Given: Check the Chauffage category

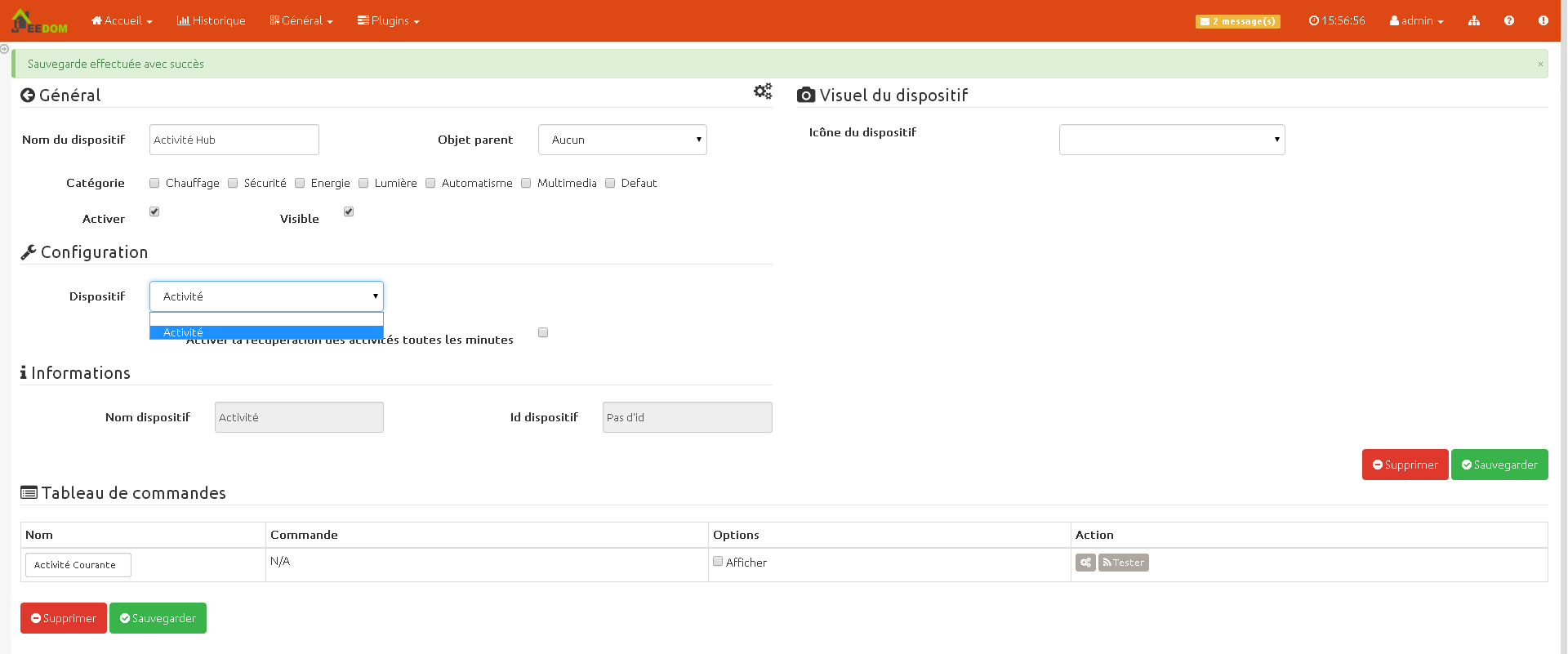Looking at the screenshot, I should [154, 183].
